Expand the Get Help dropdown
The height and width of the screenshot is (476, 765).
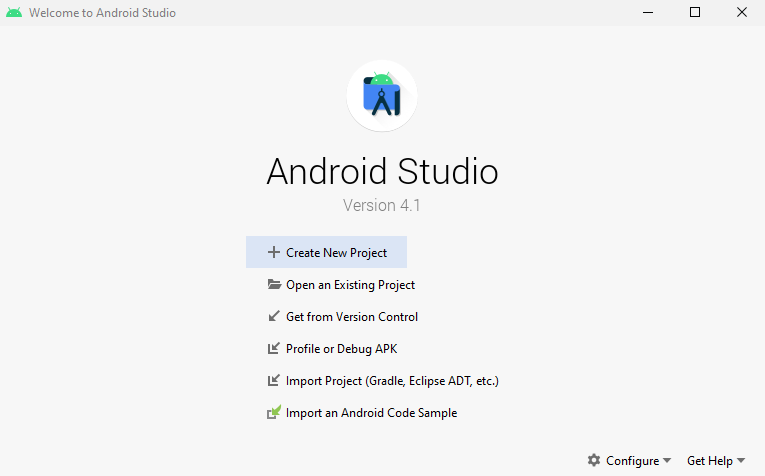pyautogui.click(x=716, y=460)
